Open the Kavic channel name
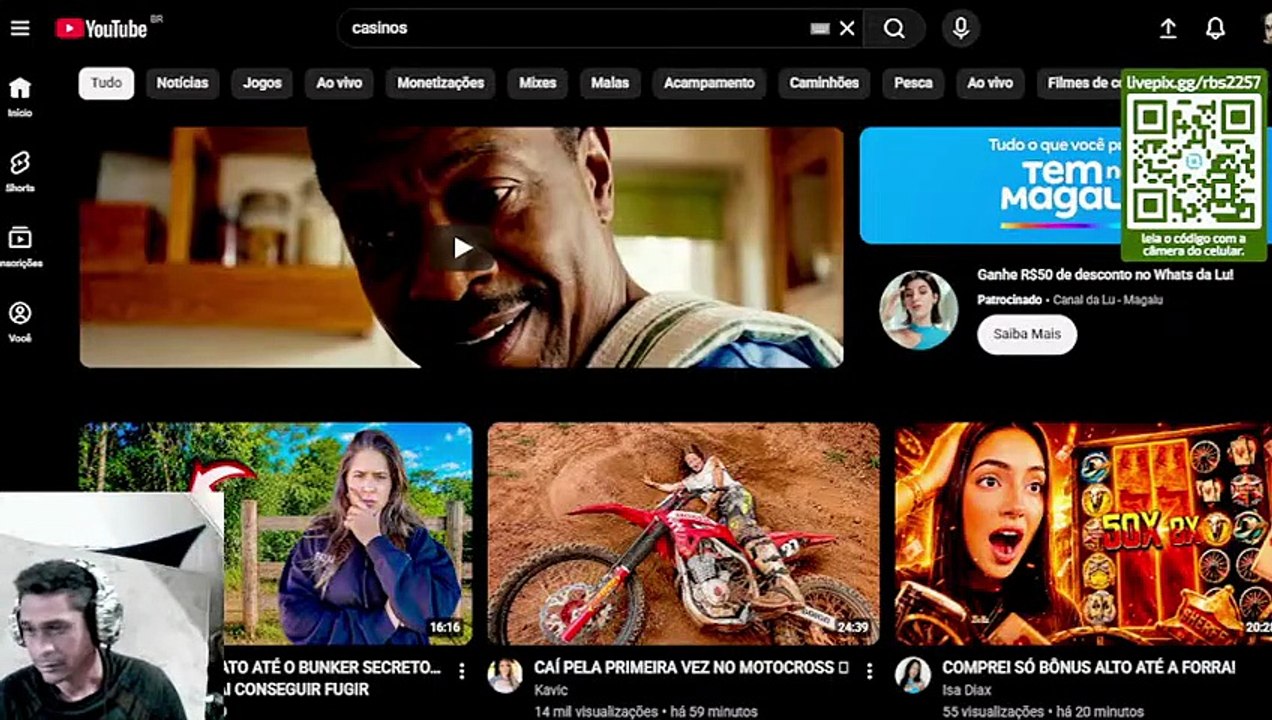The image size is (1272, 720). pyautogui.click(x=551, y=690)
